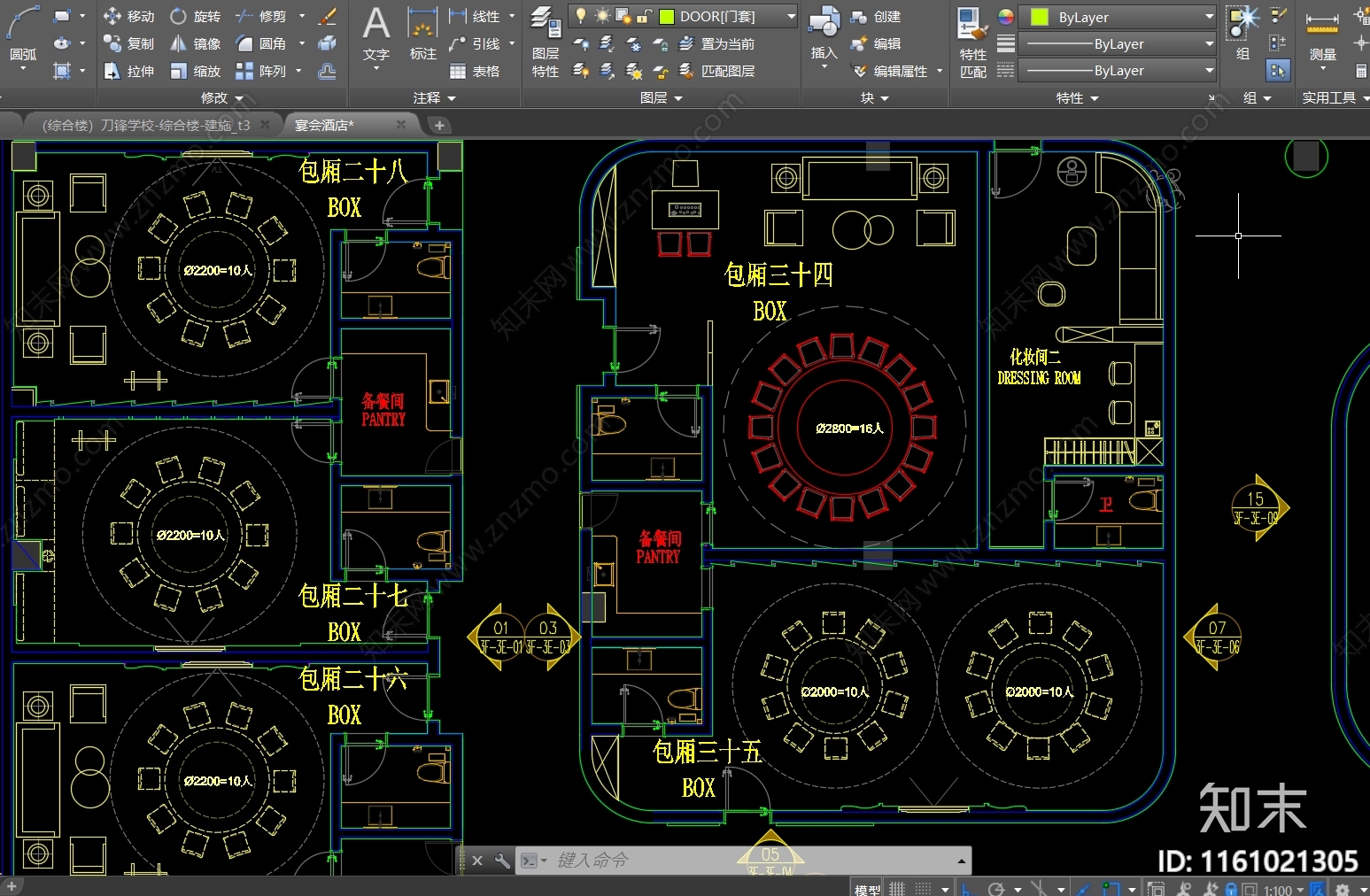Open the layer DOOR[门套] dropdown
The width and height of the screenshot is (1370, 896).
click(791, 16)
